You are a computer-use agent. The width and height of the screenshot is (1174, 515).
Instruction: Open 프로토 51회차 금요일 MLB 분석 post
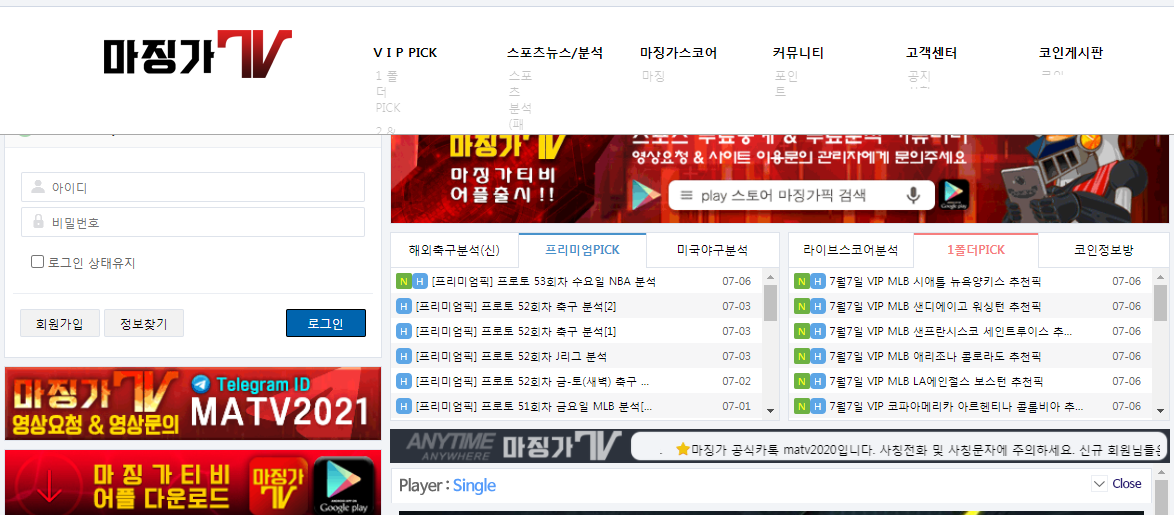[x=534, y=406]
